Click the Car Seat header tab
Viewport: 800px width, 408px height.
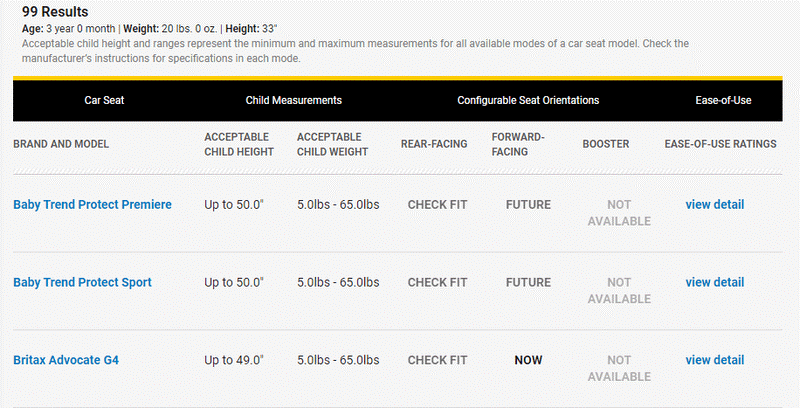click(104, 100)
